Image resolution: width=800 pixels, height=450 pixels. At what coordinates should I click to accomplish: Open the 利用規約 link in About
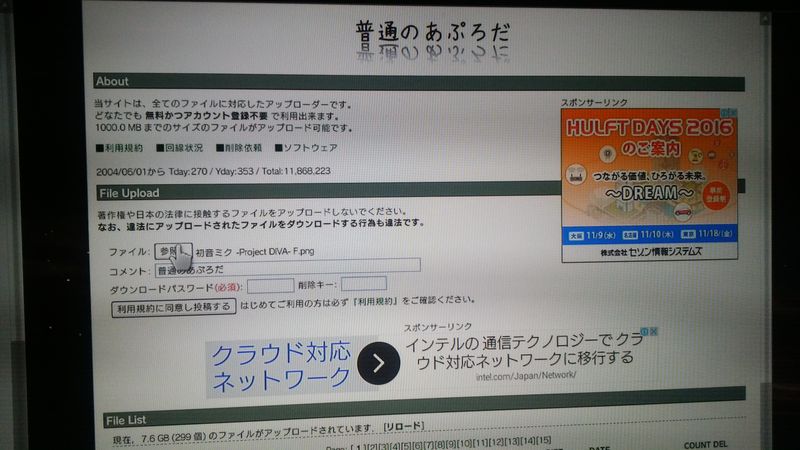(119, 148)
